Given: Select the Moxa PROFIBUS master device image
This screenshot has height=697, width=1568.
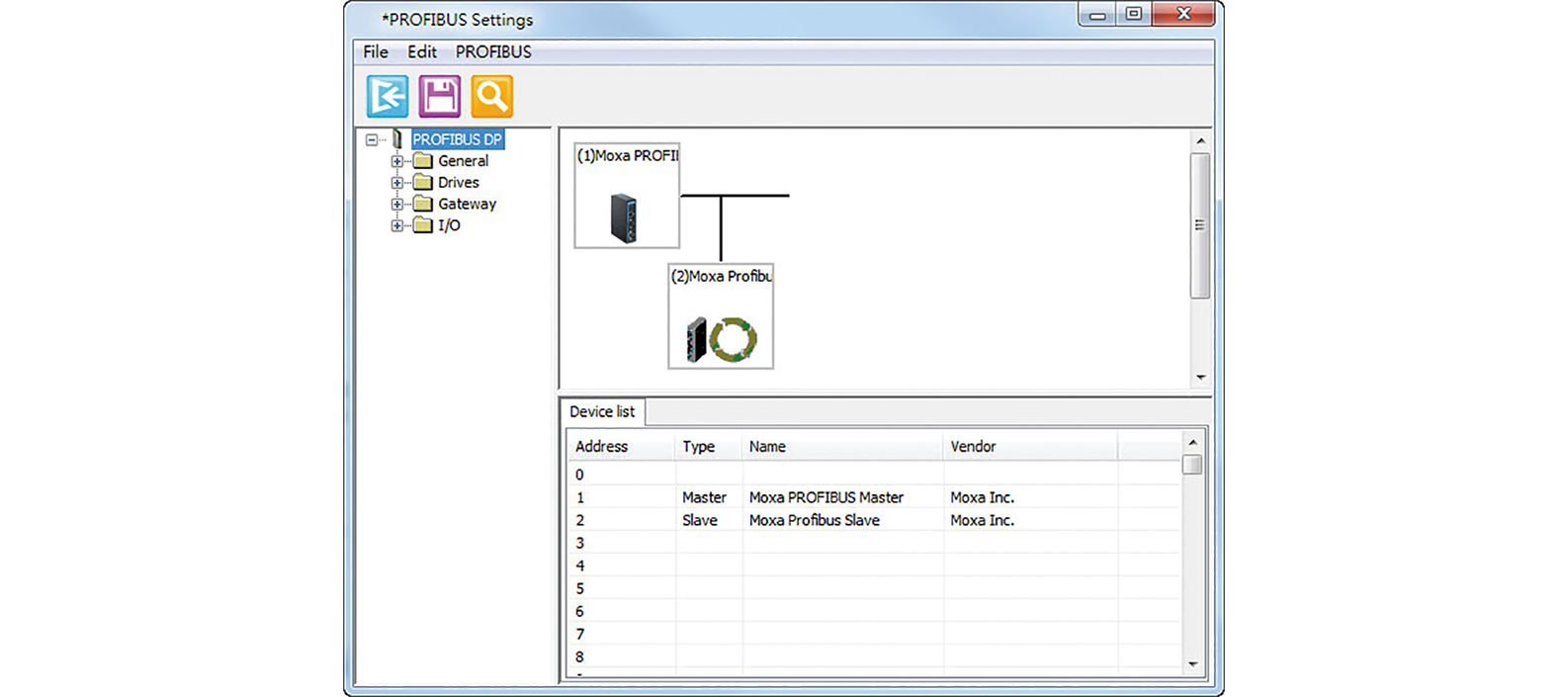Looking at the screenshot, I should tap(624, 218).
